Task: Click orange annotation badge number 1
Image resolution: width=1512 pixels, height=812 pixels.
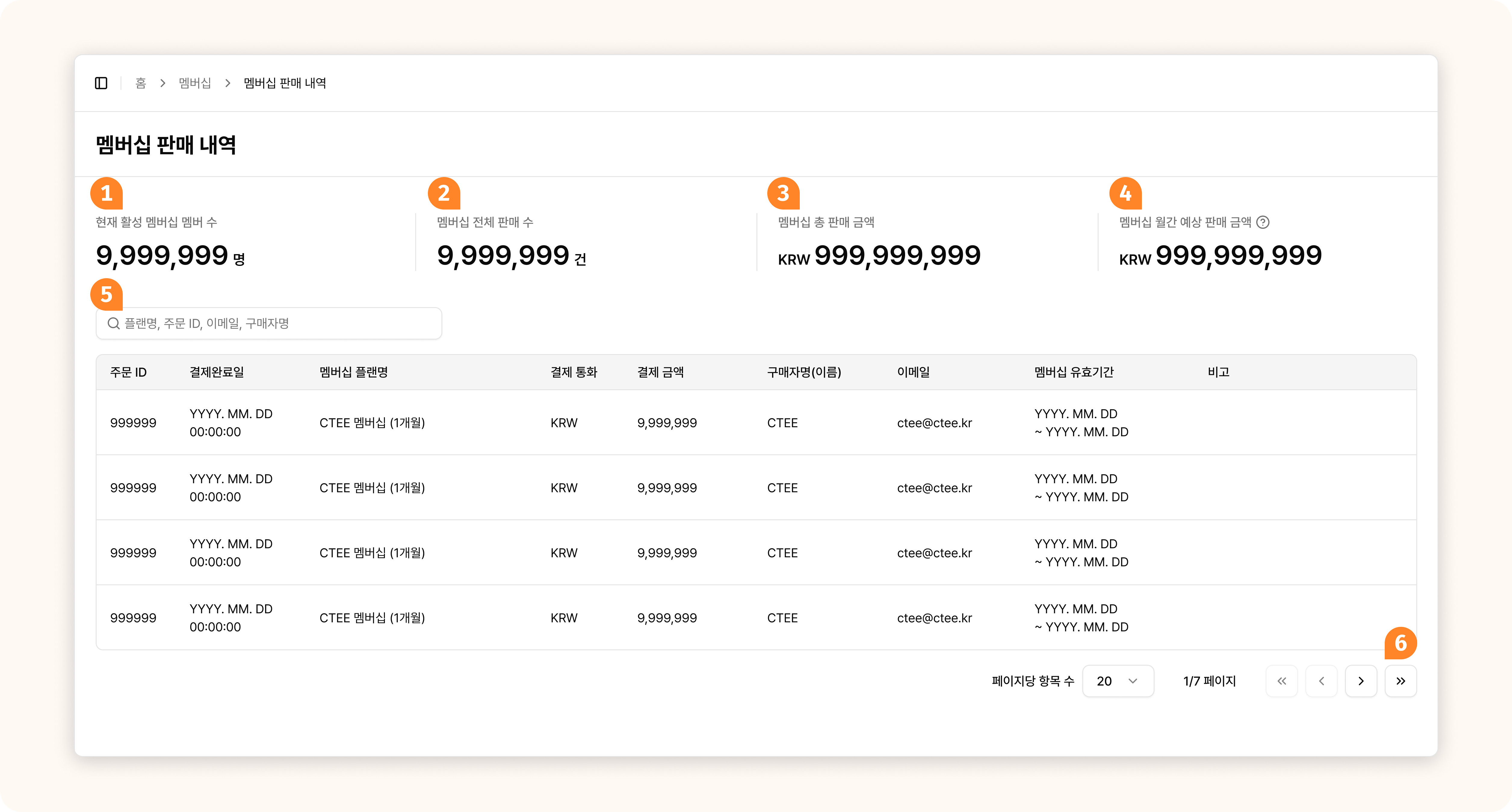Action: coord(106,193)
